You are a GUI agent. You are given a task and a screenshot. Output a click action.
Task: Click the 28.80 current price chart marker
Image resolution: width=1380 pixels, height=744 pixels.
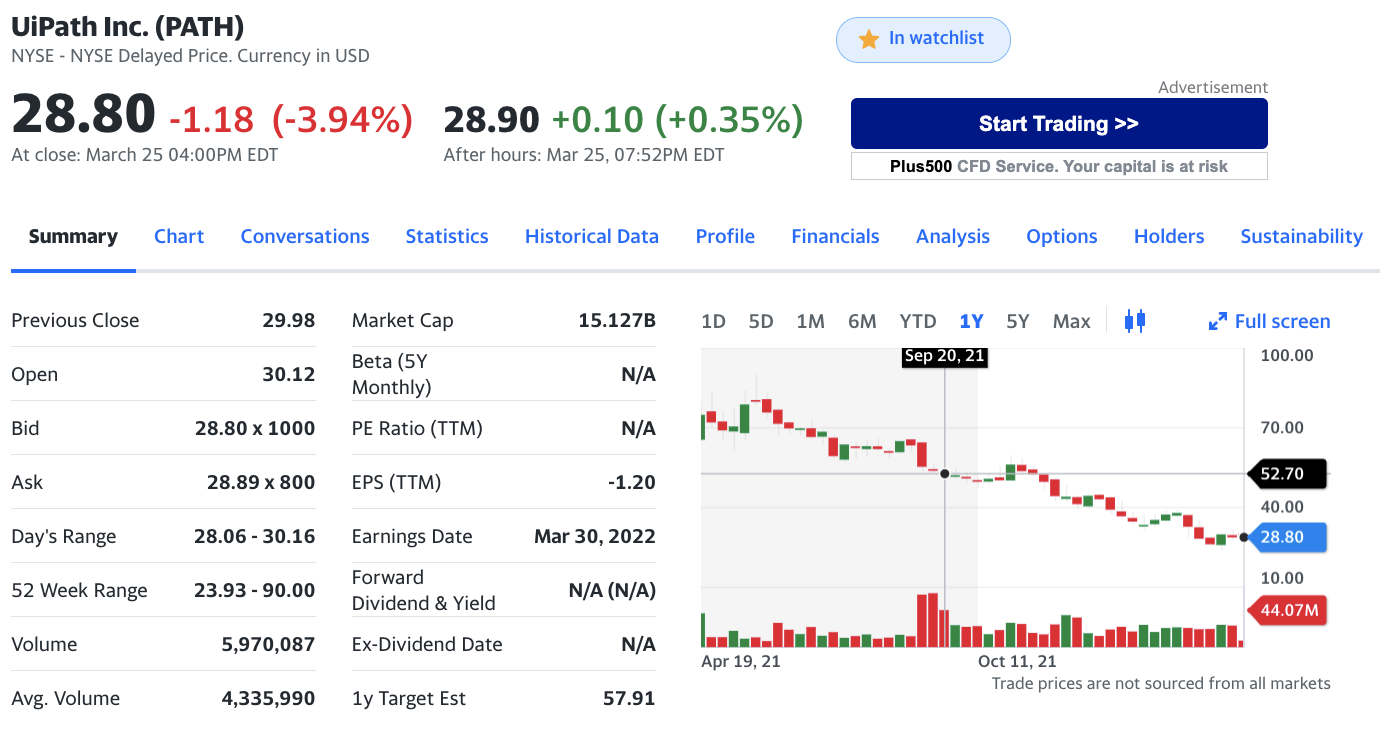[1288, 537]
